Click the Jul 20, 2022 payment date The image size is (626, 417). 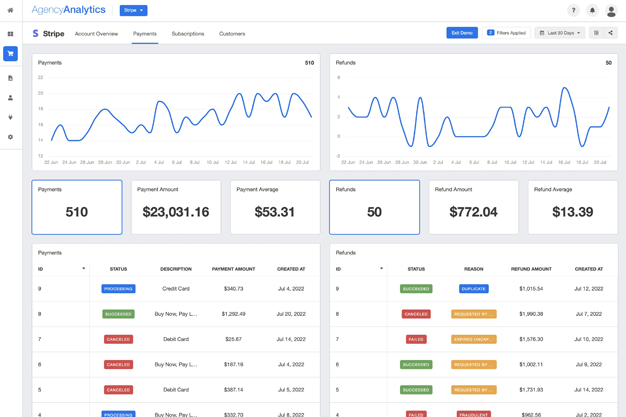point(291,314)
